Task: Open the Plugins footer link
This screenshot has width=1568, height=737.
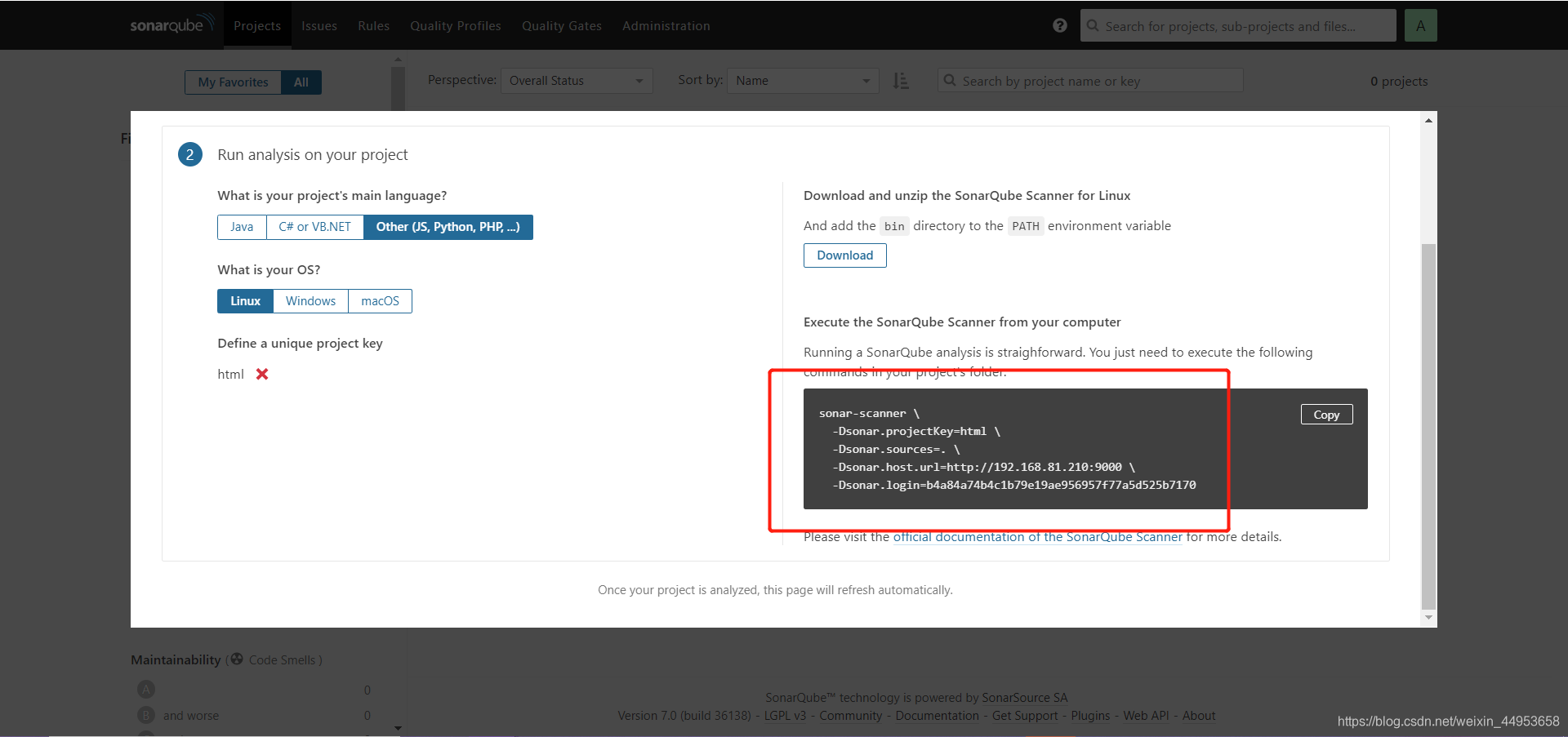Action: [x=1090, y=716]
